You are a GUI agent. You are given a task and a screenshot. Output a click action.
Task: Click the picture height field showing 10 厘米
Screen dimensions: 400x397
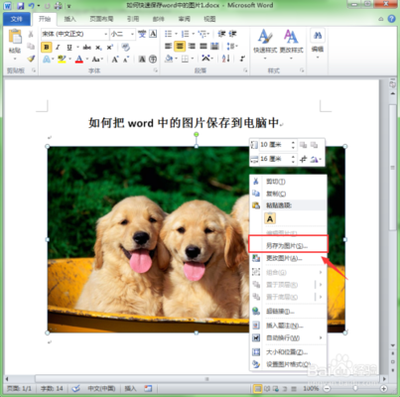pyautogui.click(x=277, y=145)
